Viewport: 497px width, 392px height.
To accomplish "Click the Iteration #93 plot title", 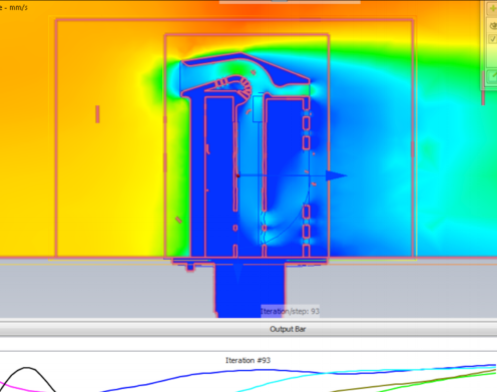I will (248, 360).
